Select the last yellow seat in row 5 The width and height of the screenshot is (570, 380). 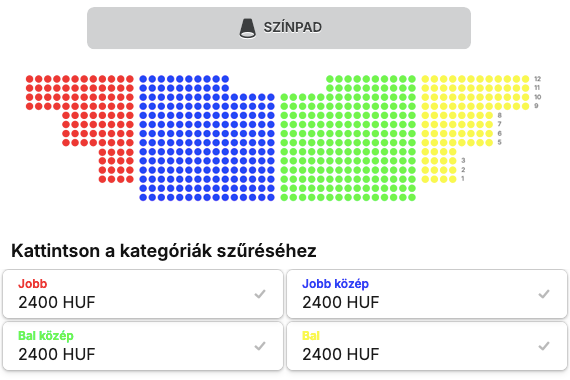tap(489, 143)
